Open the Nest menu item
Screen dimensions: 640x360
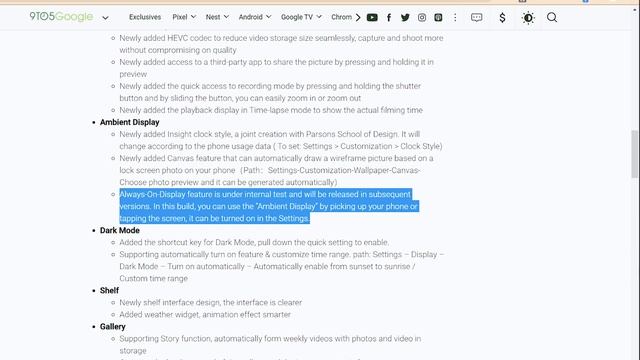(x=213, y=17)
